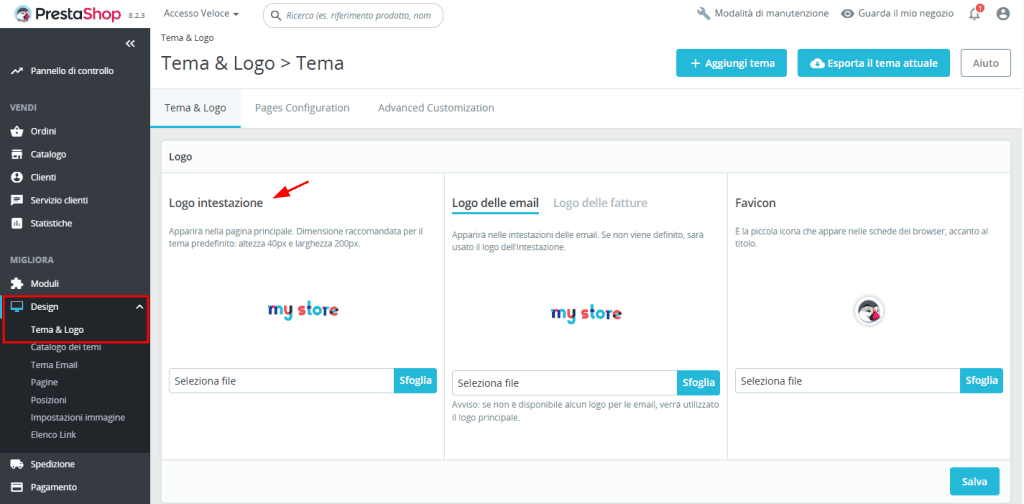Click Esporta il tema attuale button
The width and height of the screenshot is (1024, 504).
(874, 63)
